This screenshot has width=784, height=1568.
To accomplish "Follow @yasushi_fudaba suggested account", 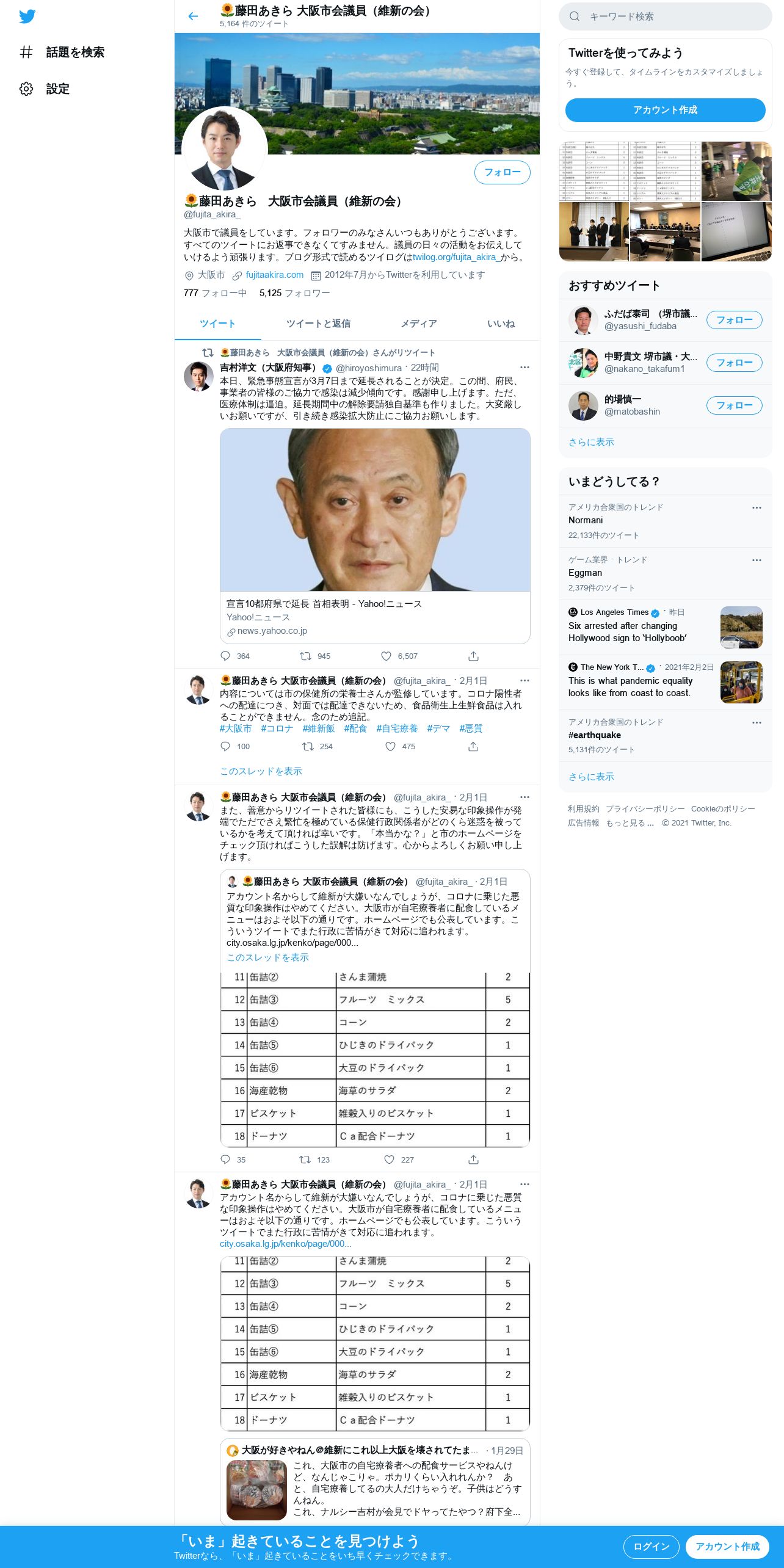I will (x=735, y=320).
